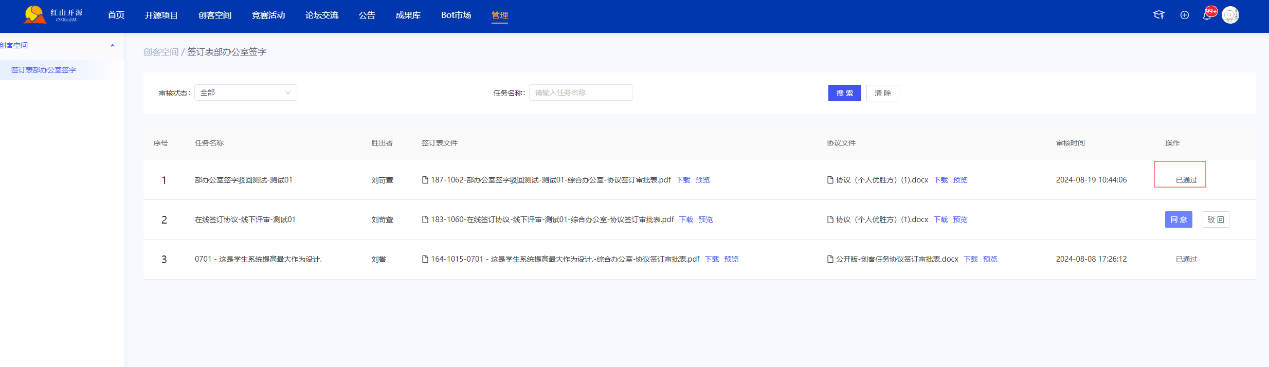Open 创客空间 in top navigation
Viewport: 1269px width, 367px height.
(215, 15)
